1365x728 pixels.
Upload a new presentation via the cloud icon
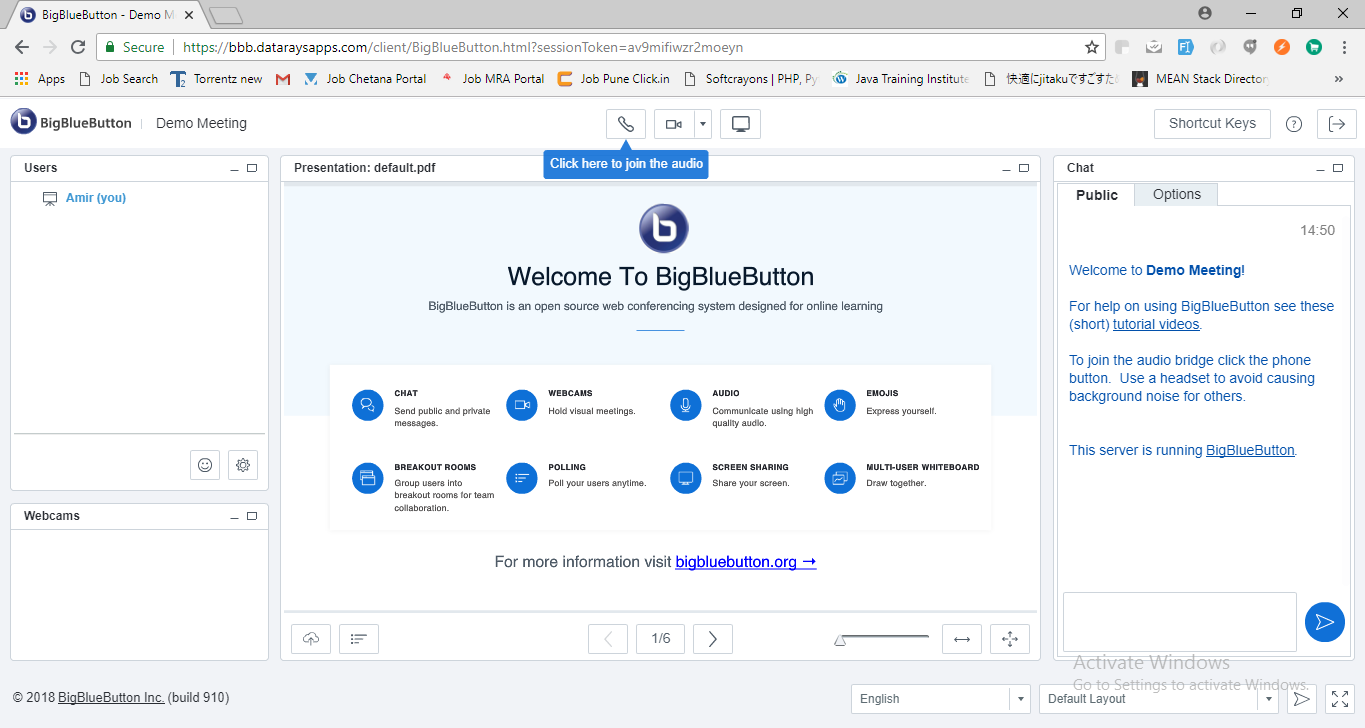click(x=310, y=638)
